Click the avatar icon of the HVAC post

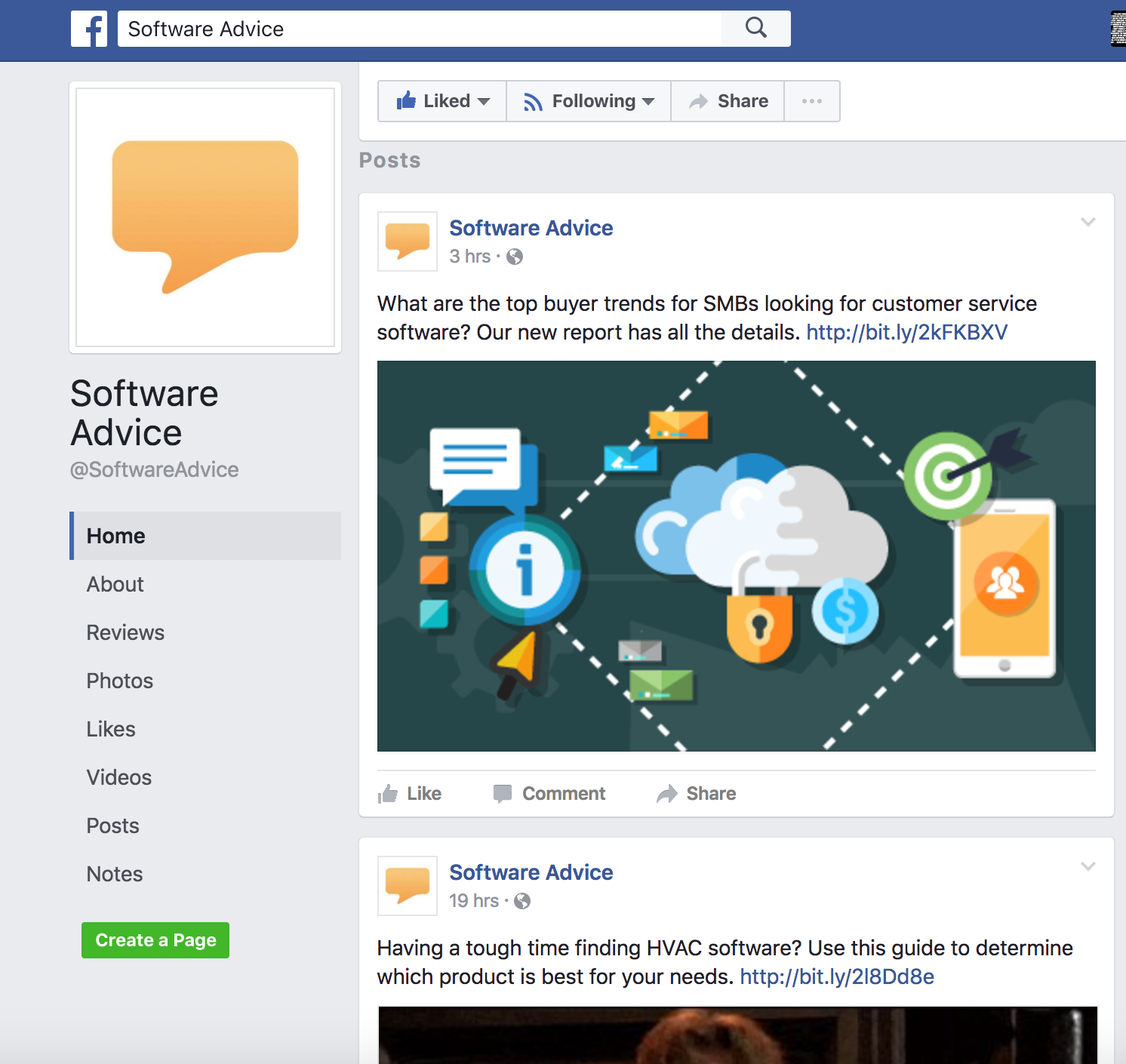tap(408, 886)
